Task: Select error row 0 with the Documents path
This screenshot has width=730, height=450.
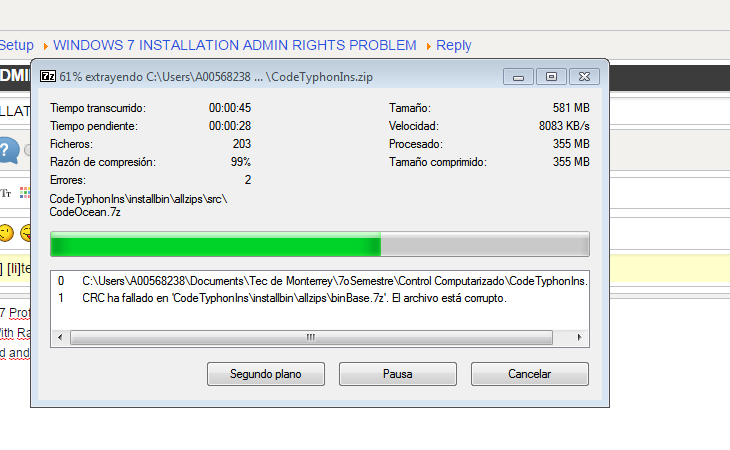Action: click(320, 281)
